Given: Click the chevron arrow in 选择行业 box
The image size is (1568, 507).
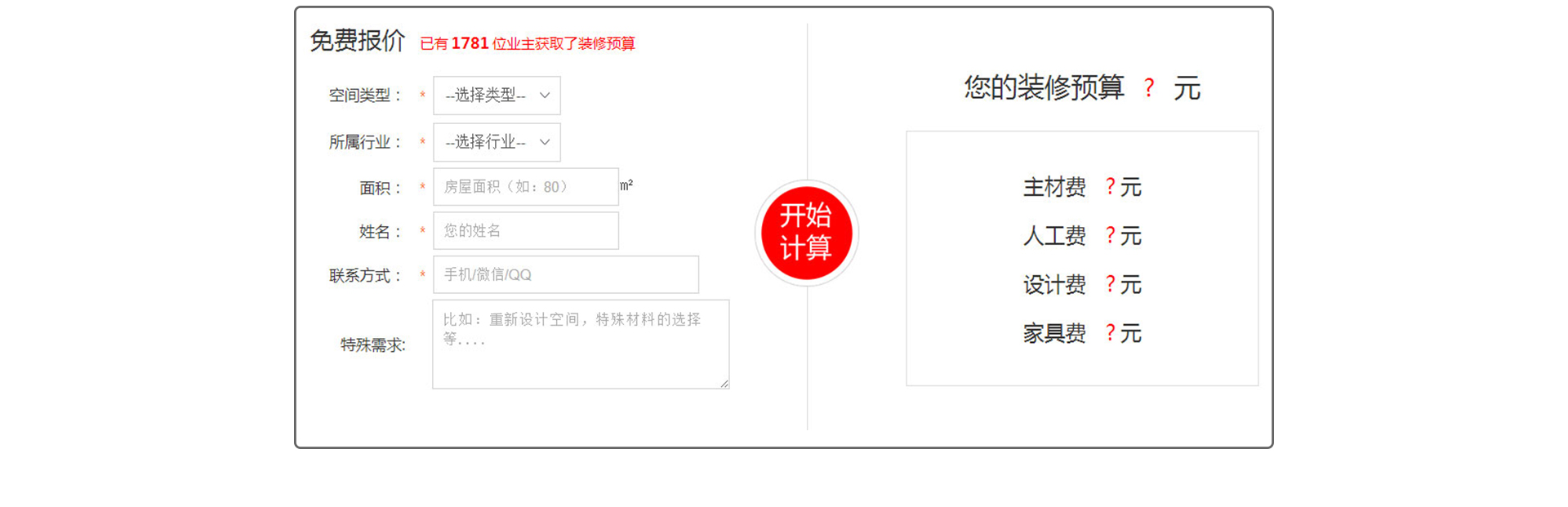Looking at the screenshot, I should tap(545, 142).
